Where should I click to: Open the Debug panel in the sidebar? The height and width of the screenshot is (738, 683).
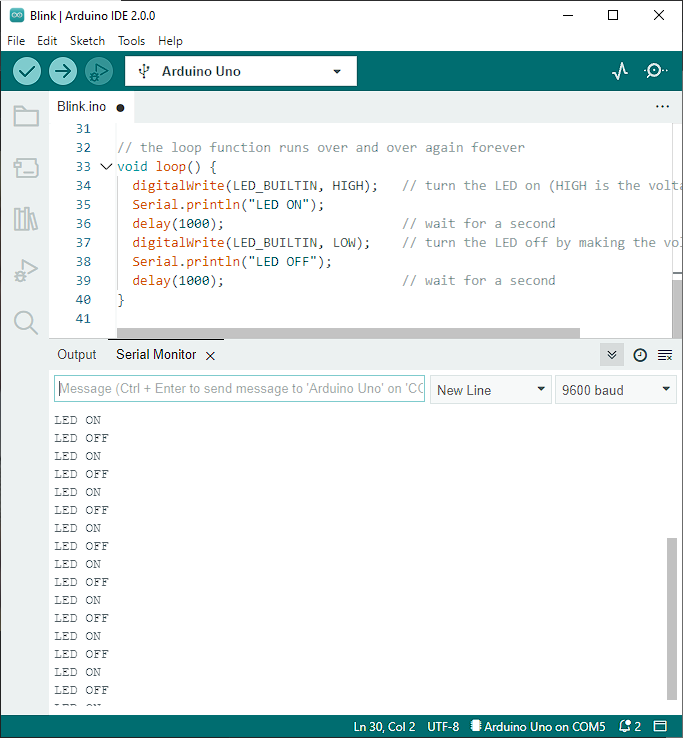pyautogui.click(x=26, y=271)
